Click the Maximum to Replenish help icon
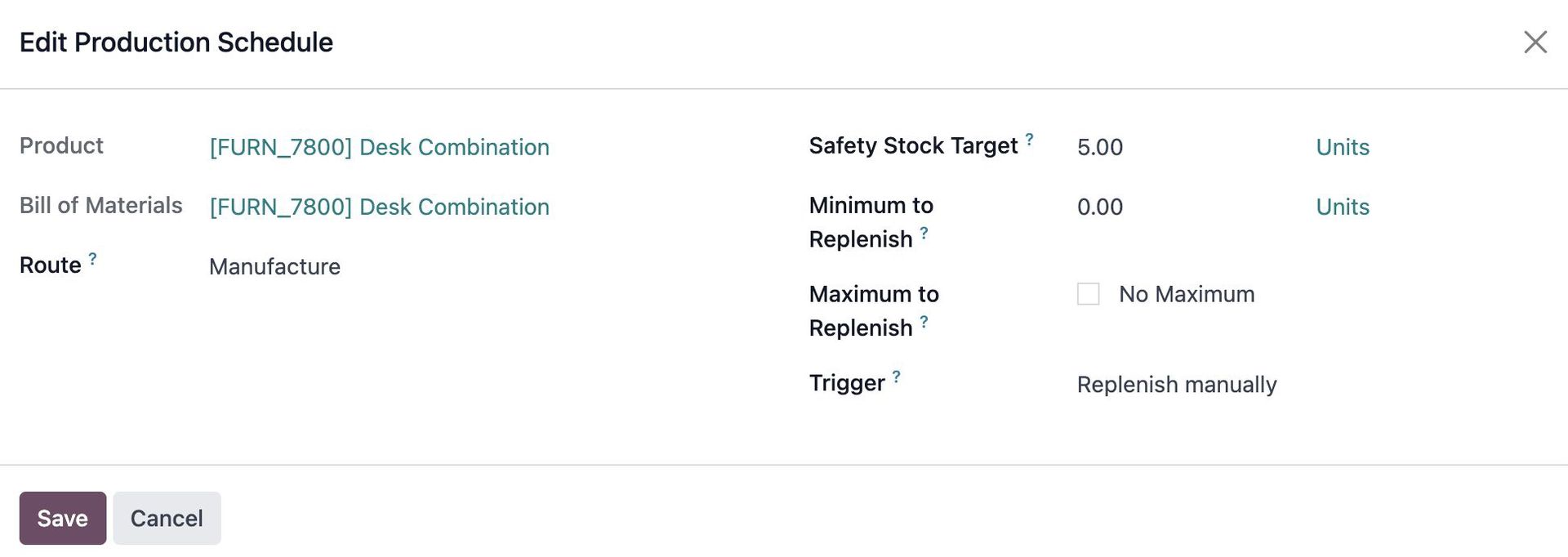Viewport: 1568px width, 557px height. tap(924, 322)
